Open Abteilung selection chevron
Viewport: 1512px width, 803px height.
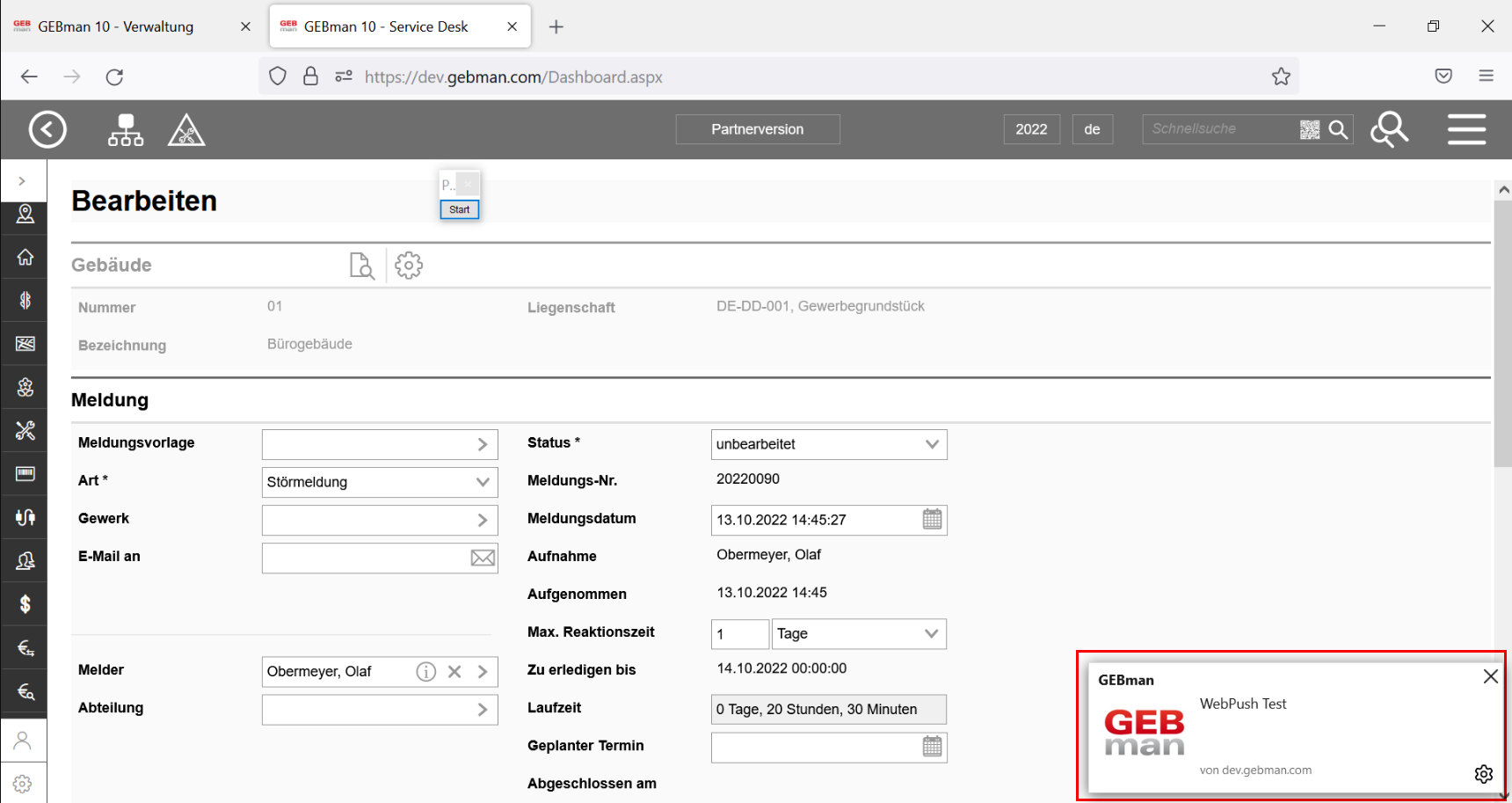(x=483, y=710)
